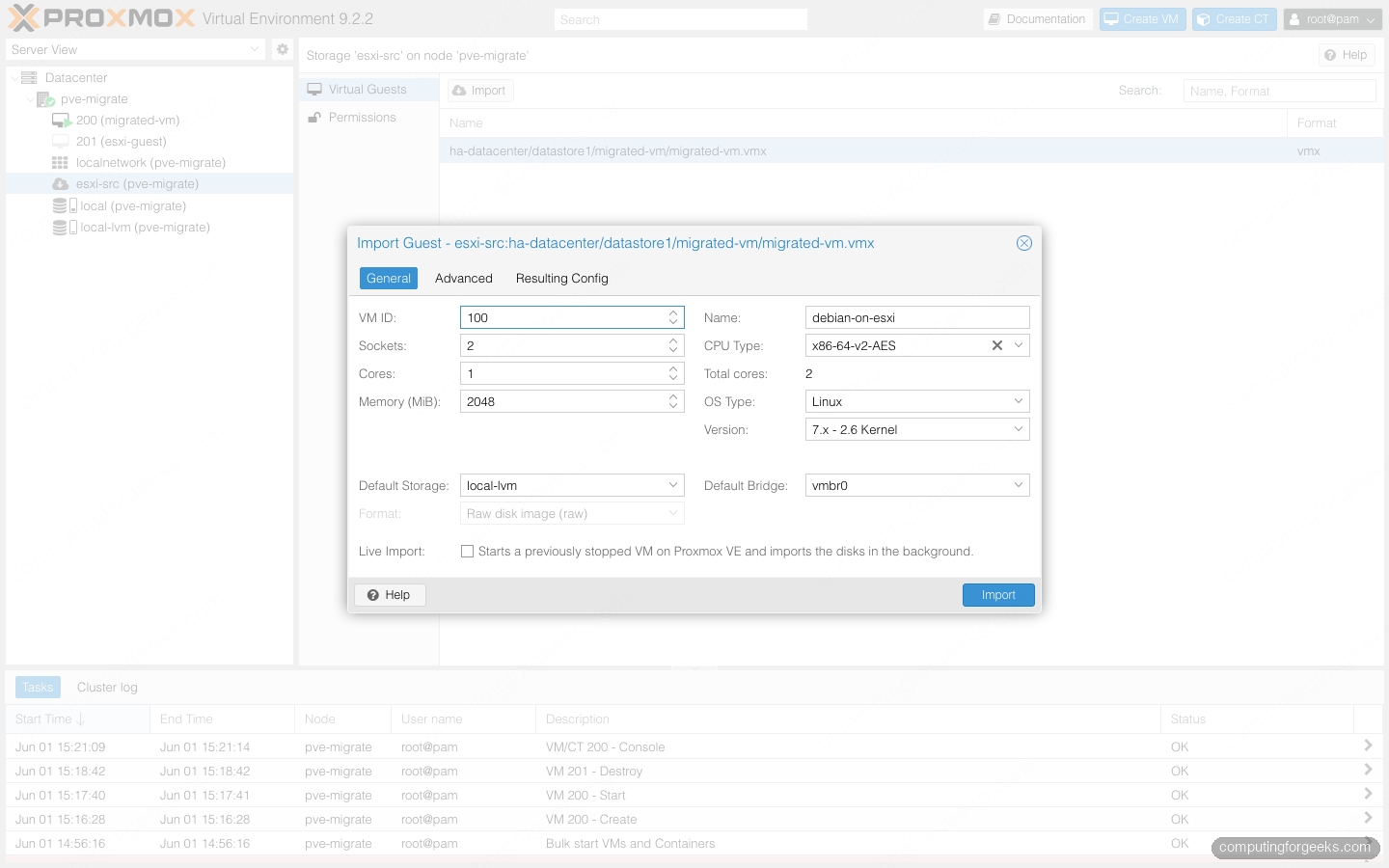
Task: Switch to the Advanced tab
Action: click(464, 278)
